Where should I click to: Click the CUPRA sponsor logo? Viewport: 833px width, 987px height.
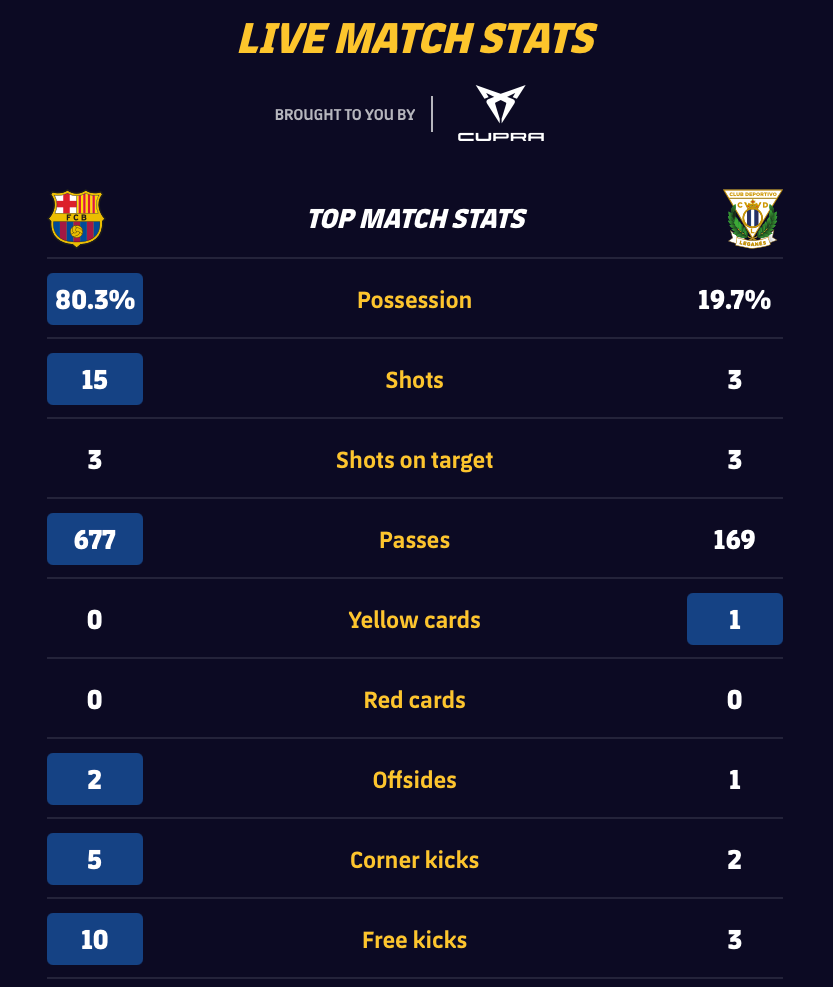coord(501,113)
